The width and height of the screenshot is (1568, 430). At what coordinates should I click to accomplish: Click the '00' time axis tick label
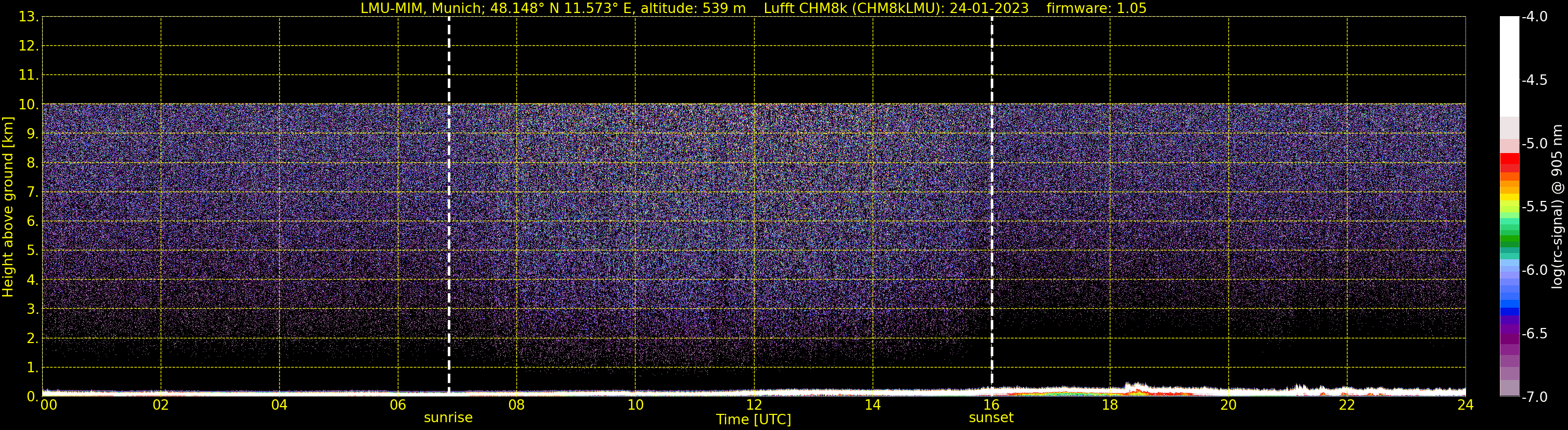49,404
